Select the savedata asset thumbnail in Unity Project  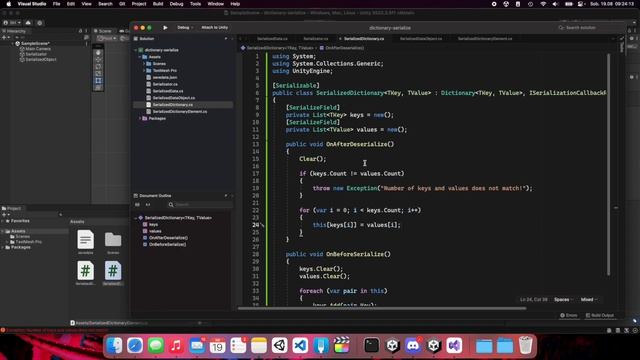(85, 240)
